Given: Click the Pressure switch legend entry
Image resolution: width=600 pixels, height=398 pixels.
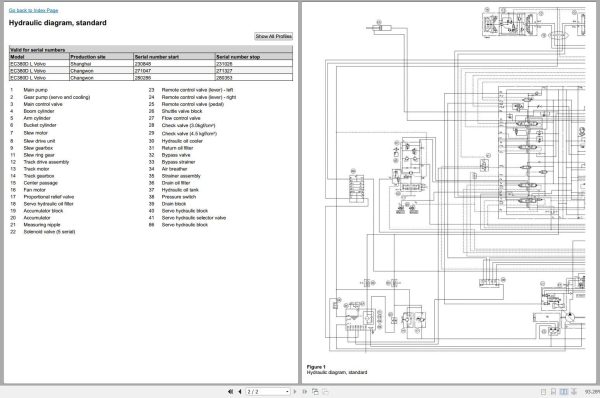Looking at the screenshot, I should (x=179, y=197).
